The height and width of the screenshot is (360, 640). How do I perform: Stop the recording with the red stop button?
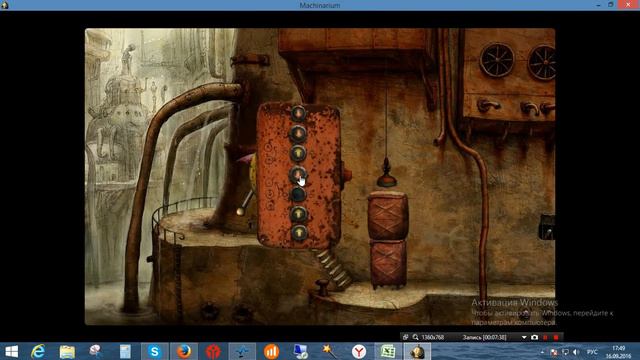click(x=556, y=338)
